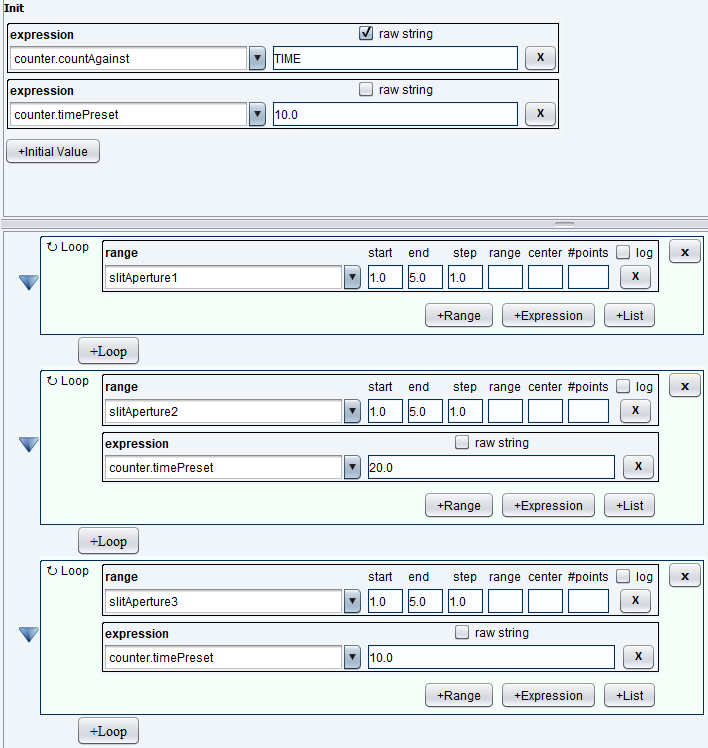Delete the entire slitAperture1 loop

click(x=685, y=252)
